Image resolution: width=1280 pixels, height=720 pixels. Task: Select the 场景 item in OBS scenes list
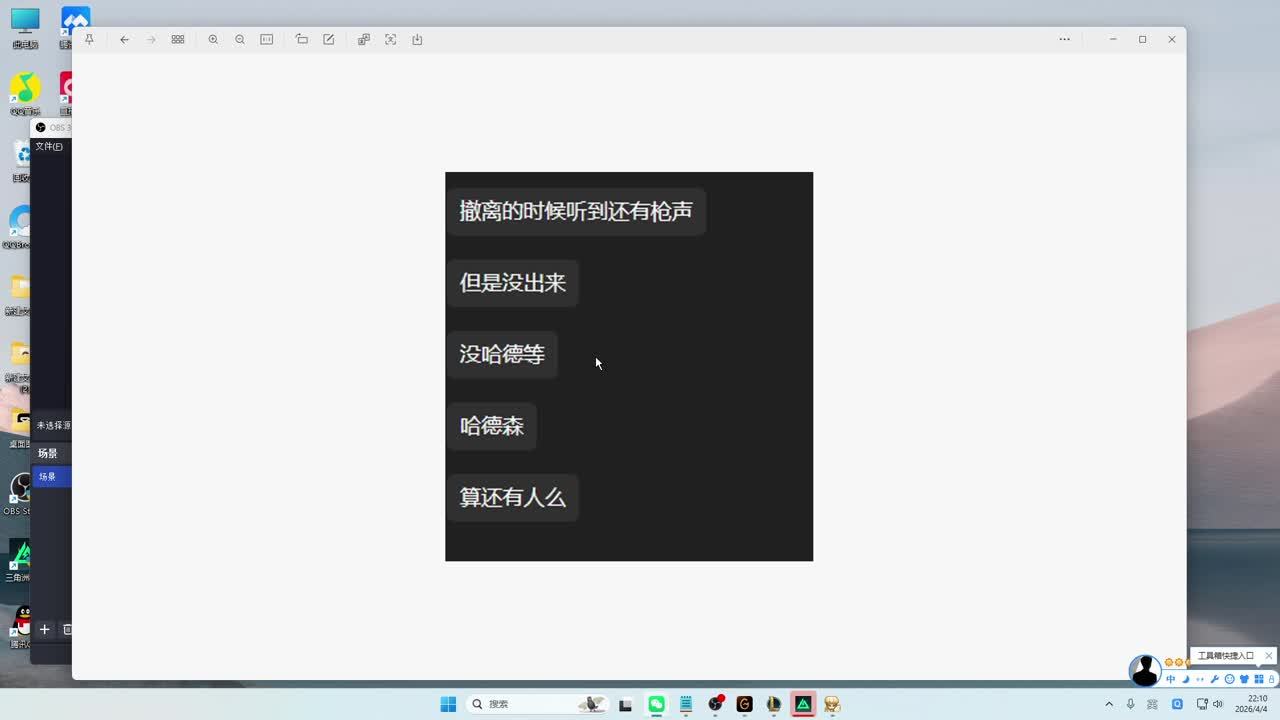pos(48,477)
